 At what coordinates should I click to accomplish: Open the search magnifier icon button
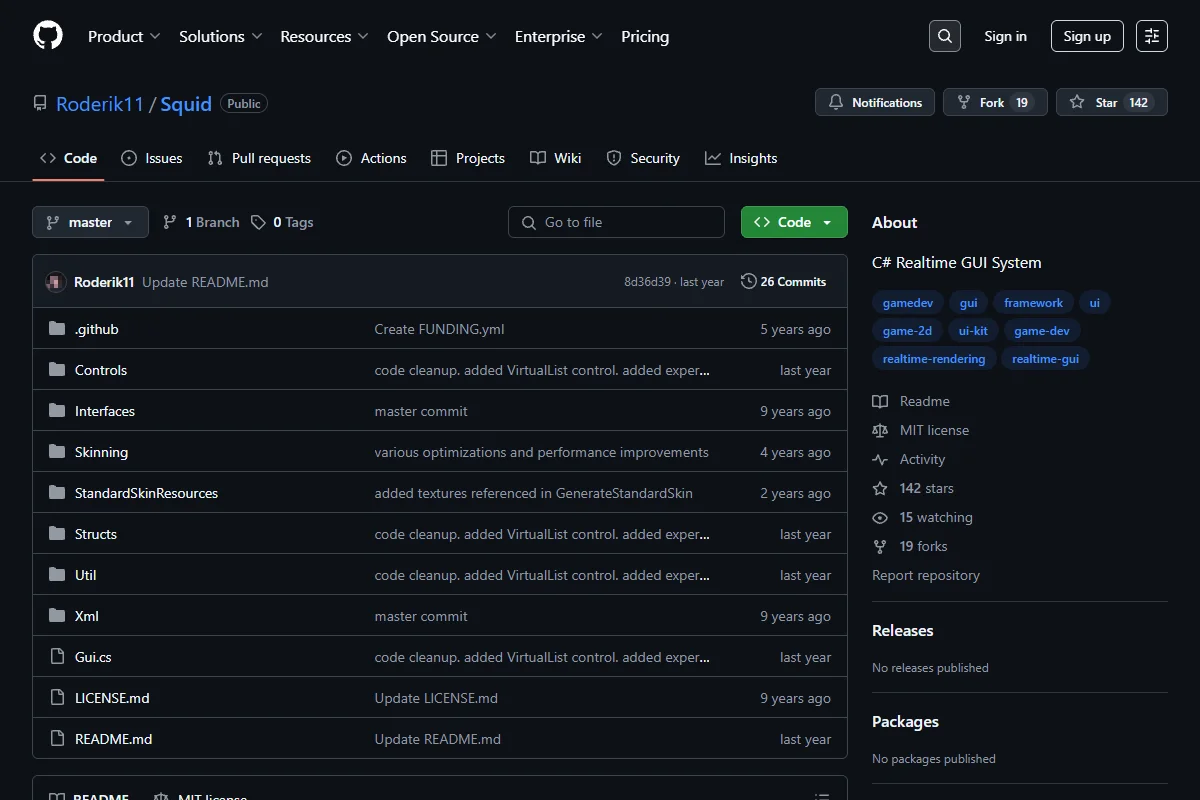[944, 36]
